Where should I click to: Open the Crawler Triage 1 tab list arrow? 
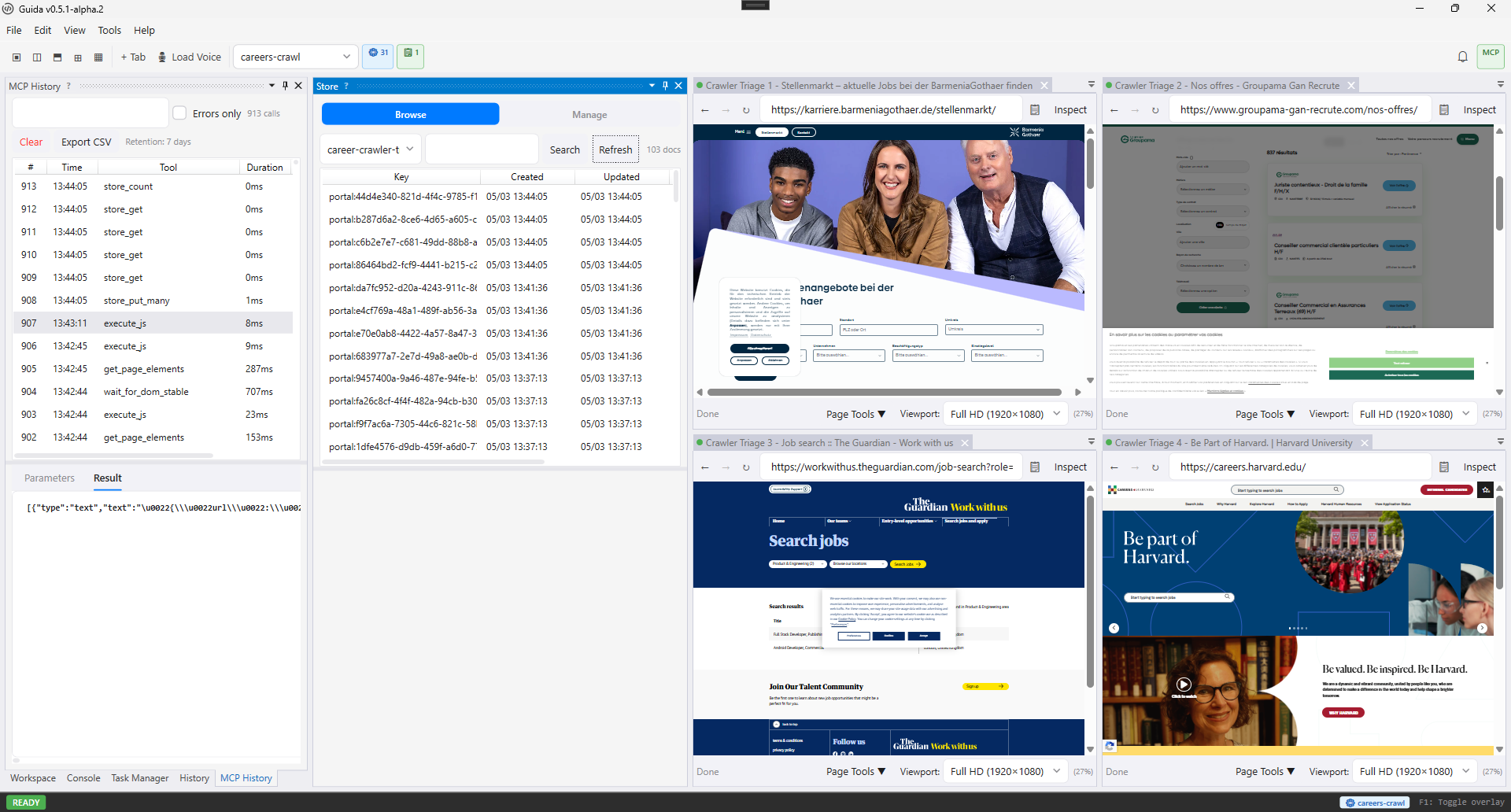click(1091, 85)
